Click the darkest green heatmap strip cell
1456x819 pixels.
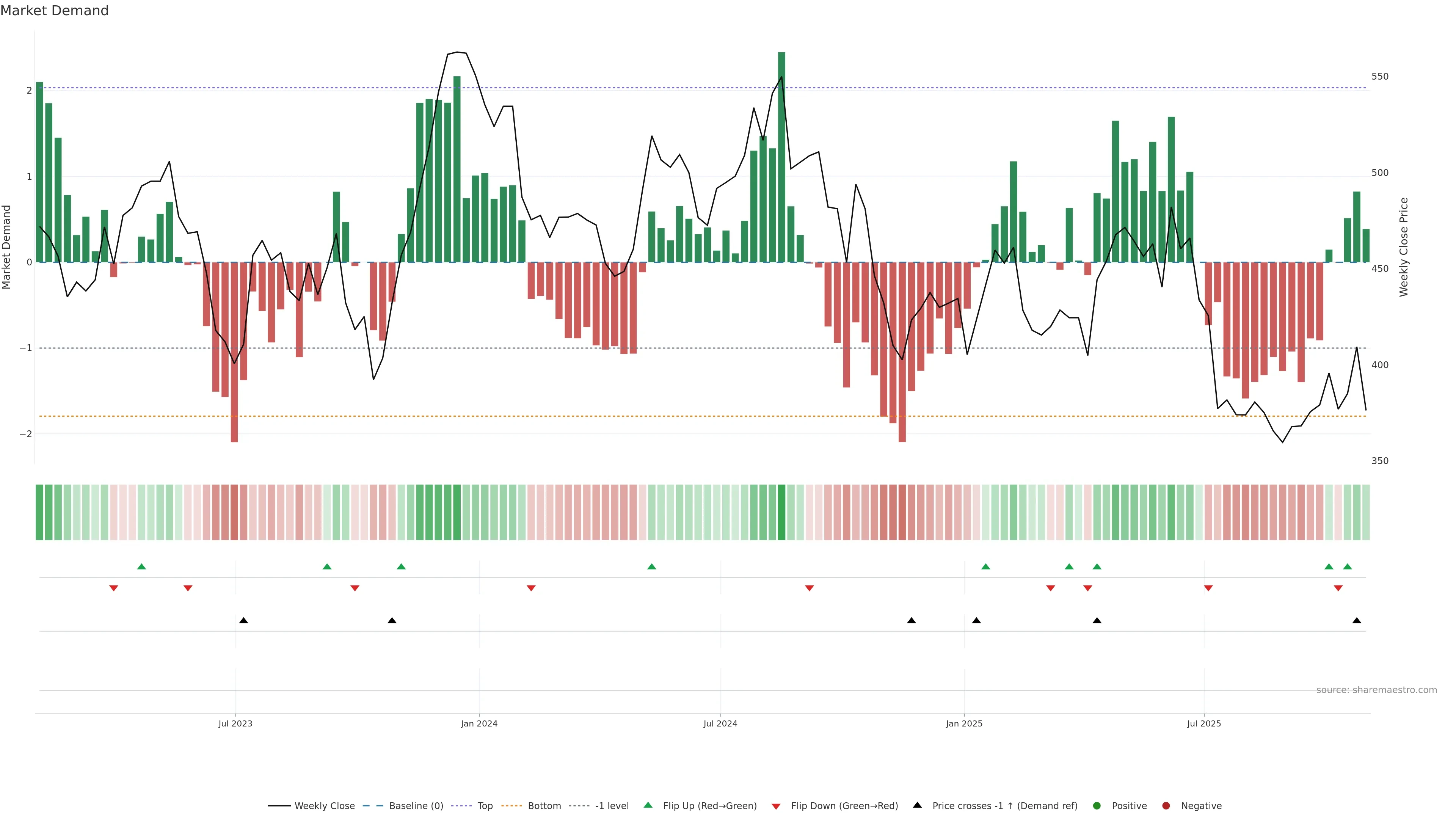[782, 512]
